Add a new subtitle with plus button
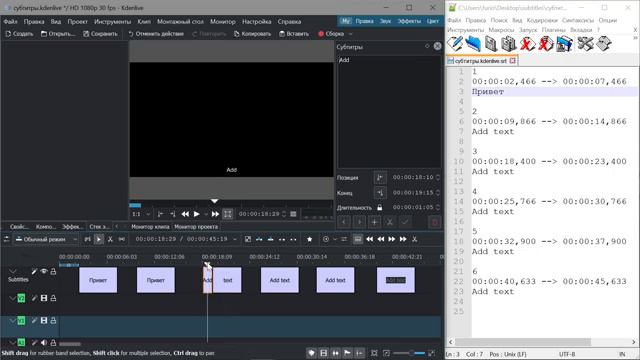The height and width of the screenshot is (360, 640). (374, 222)
